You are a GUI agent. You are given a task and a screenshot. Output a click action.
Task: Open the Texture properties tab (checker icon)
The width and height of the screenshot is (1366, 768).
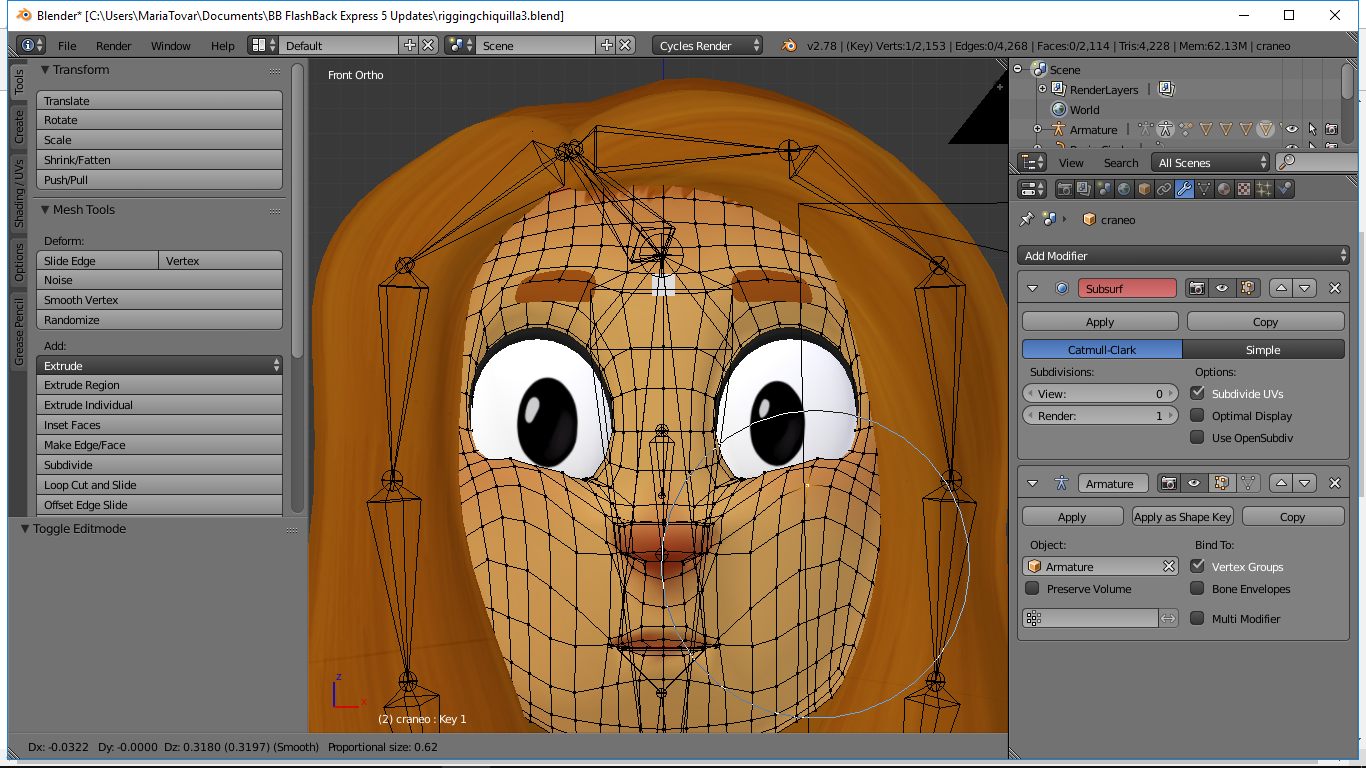click(1244, 189)
